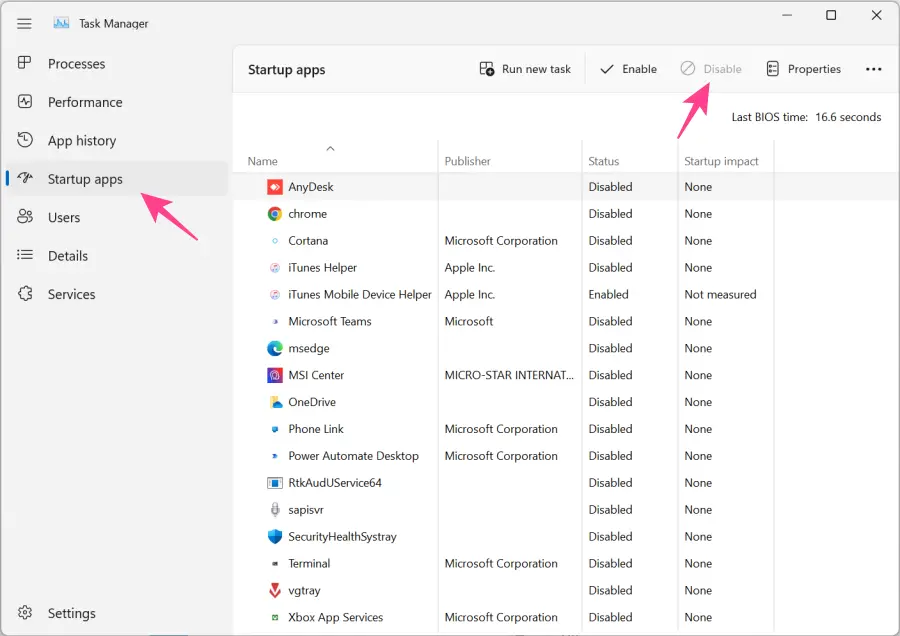
Task: Click the Settings gear icon
Action: coord(25,612)
